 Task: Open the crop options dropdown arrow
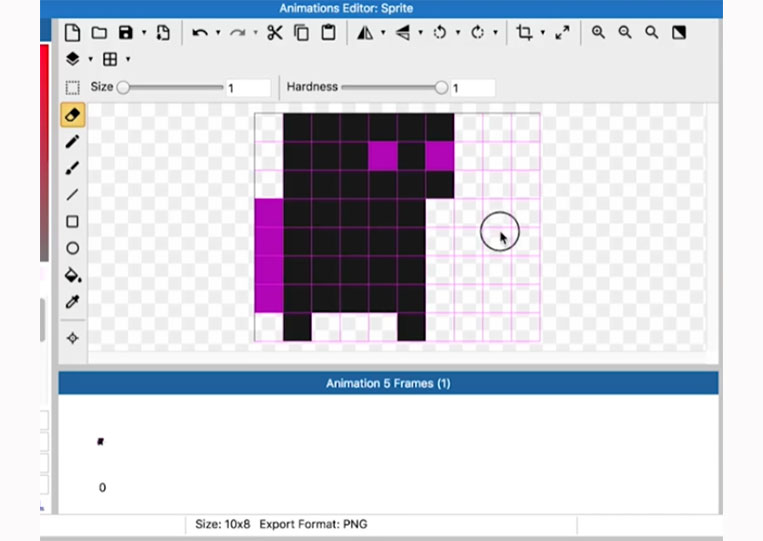(543, 33)
